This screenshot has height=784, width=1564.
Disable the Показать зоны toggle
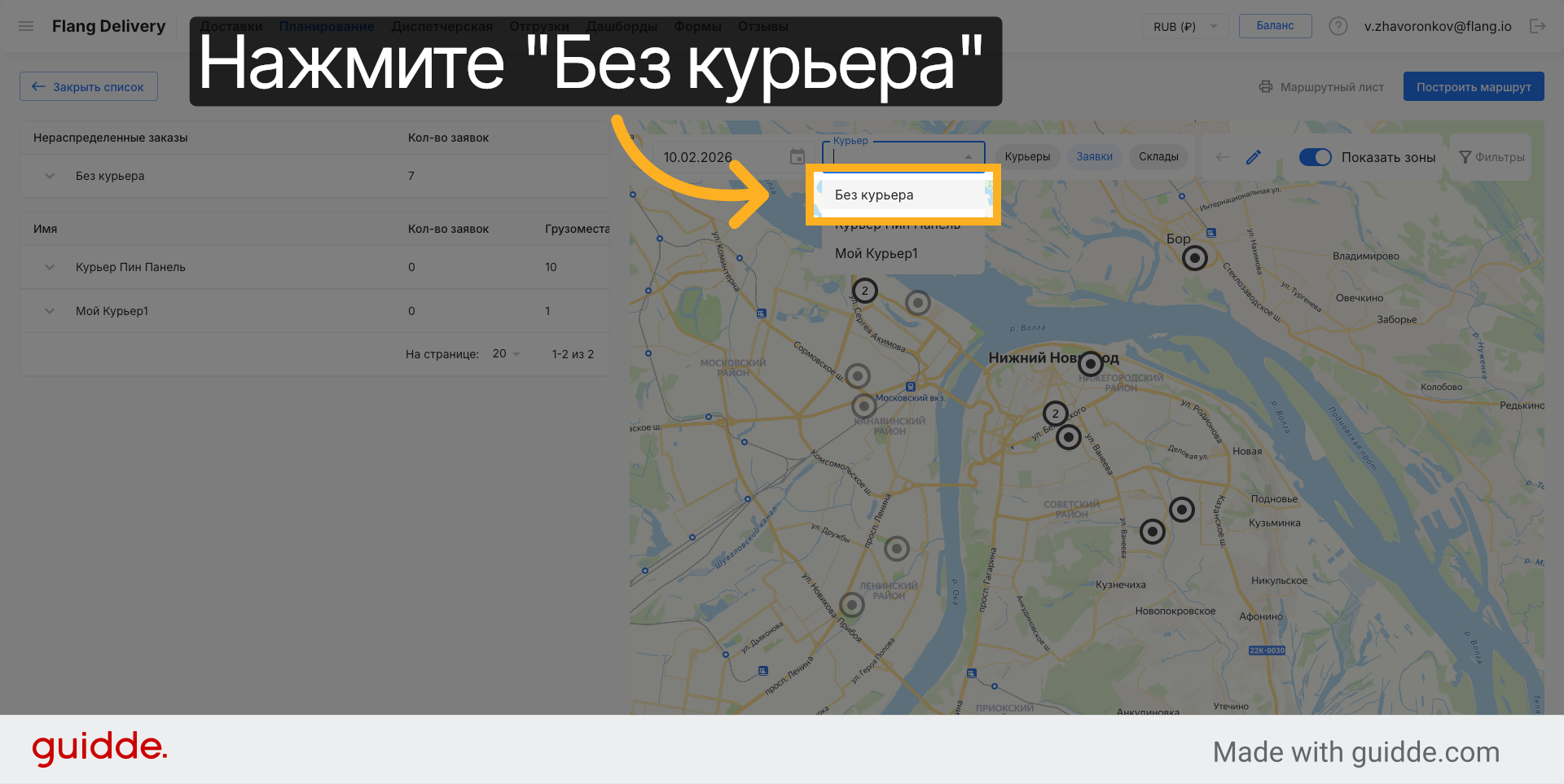pos(1316,157)
